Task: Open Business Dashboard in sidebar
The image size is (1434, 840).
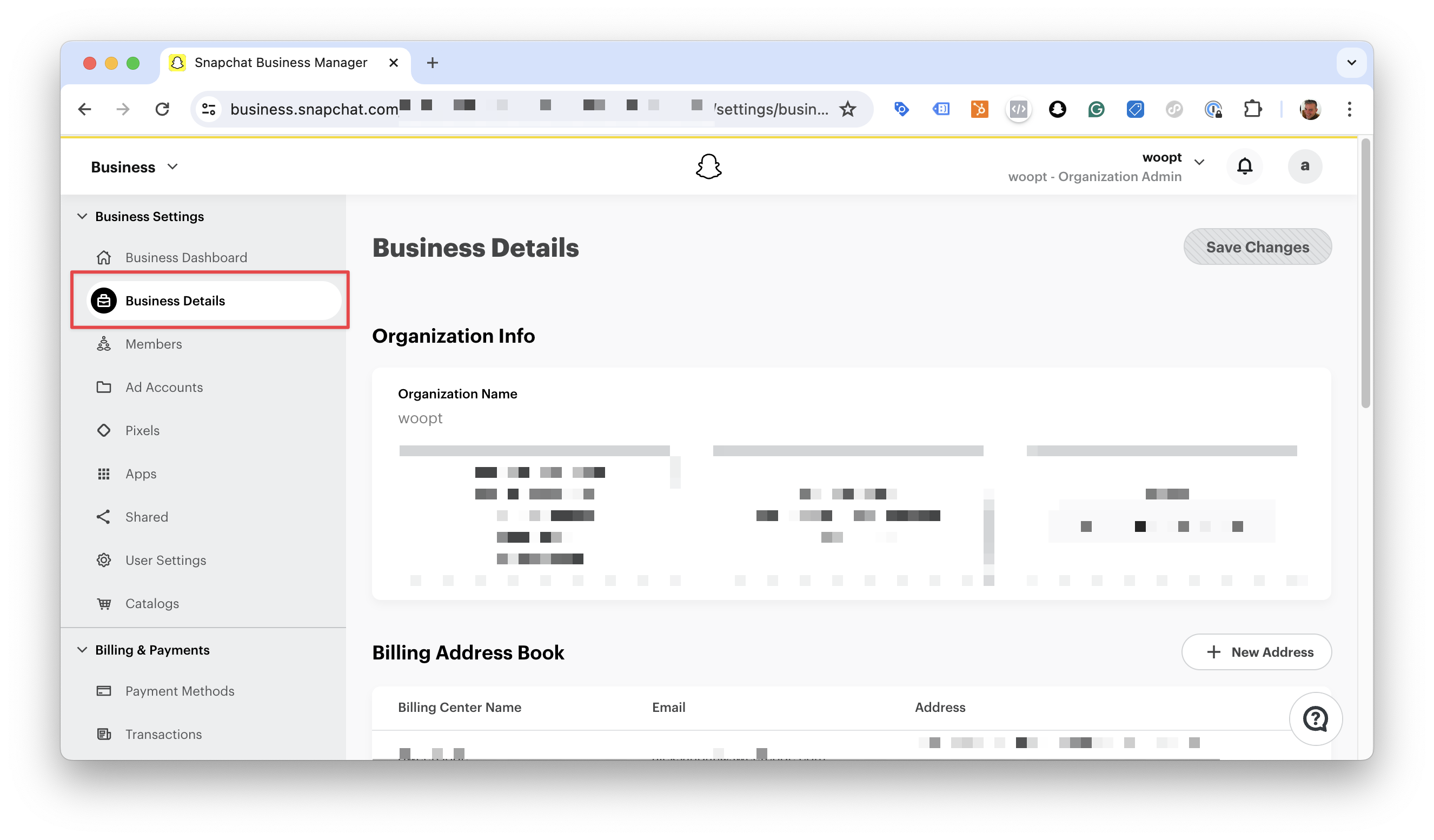Action: pos(185,258)
